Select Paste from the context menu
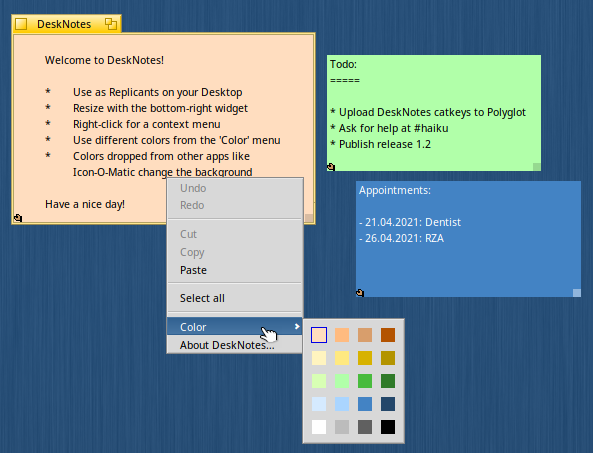This screenshot has height=453, width=593. (235, 270)
